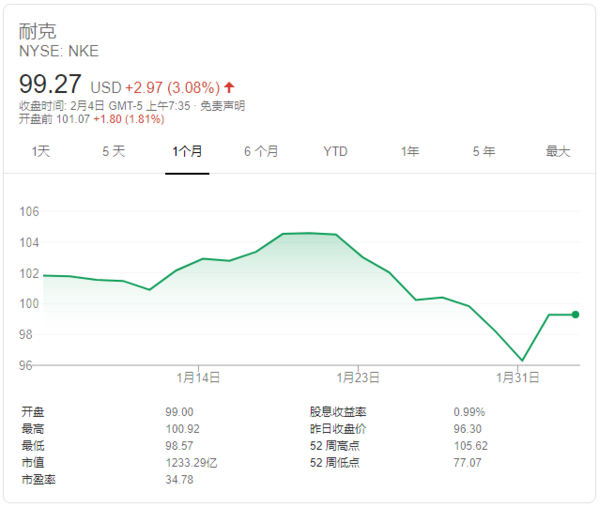Click the green endpoint dot on chart
The height and width of the screenshot is (508, 599).
coord(575,314)
